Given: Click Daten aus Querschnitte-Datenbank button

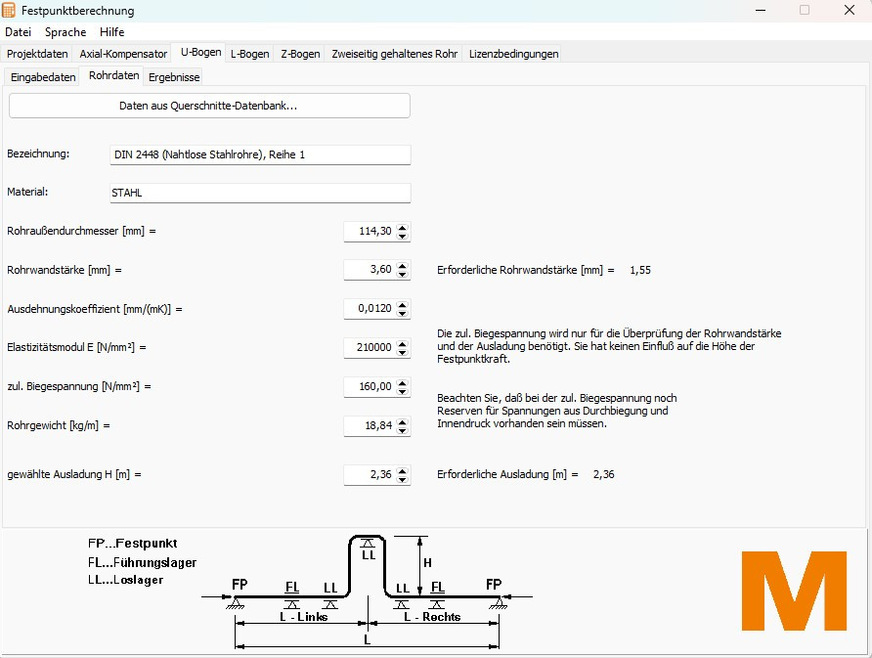Looking at the screenshot, I should tap(209, 106).
